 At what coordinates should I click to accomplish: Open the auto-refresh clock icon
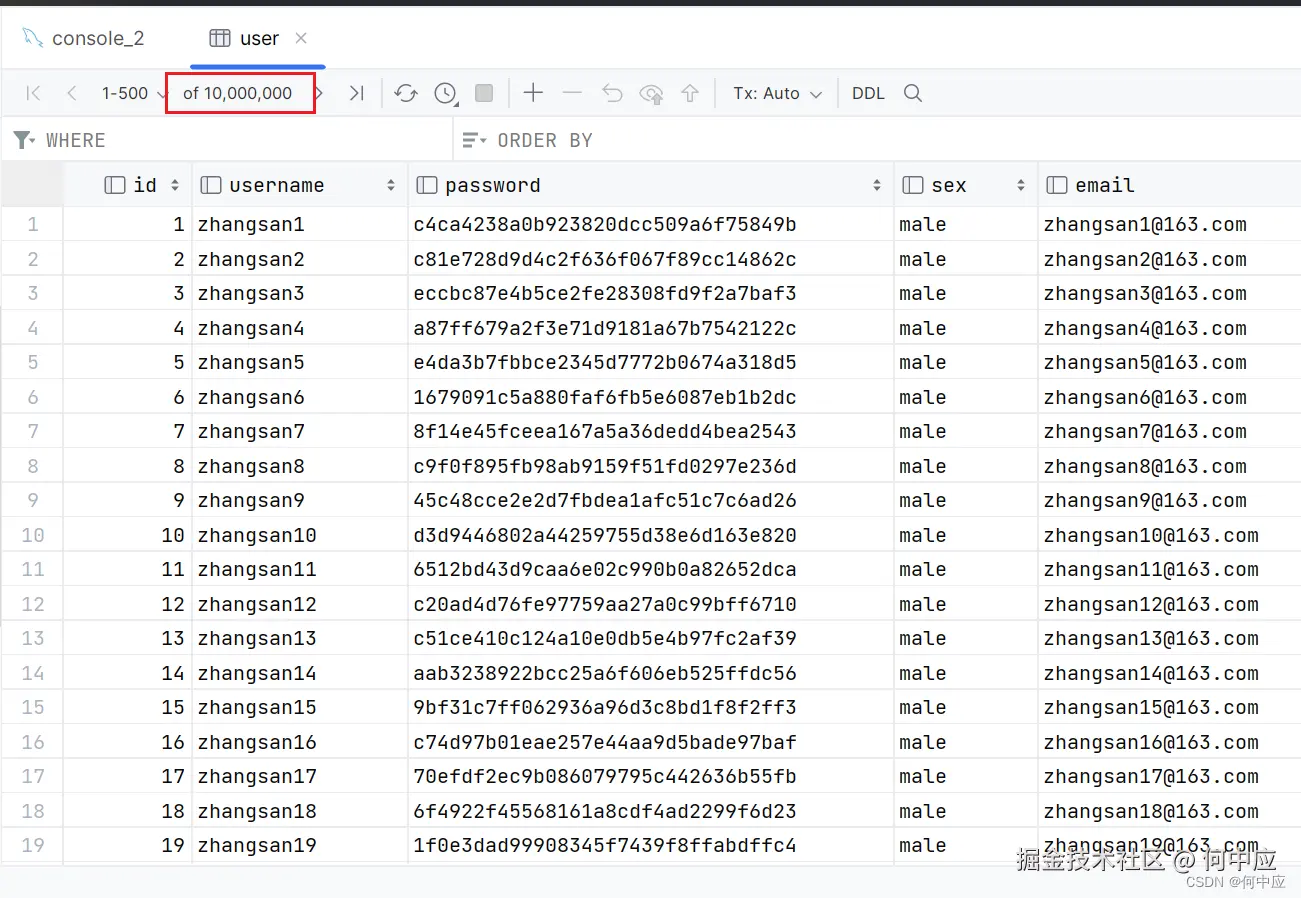[446, 93]
